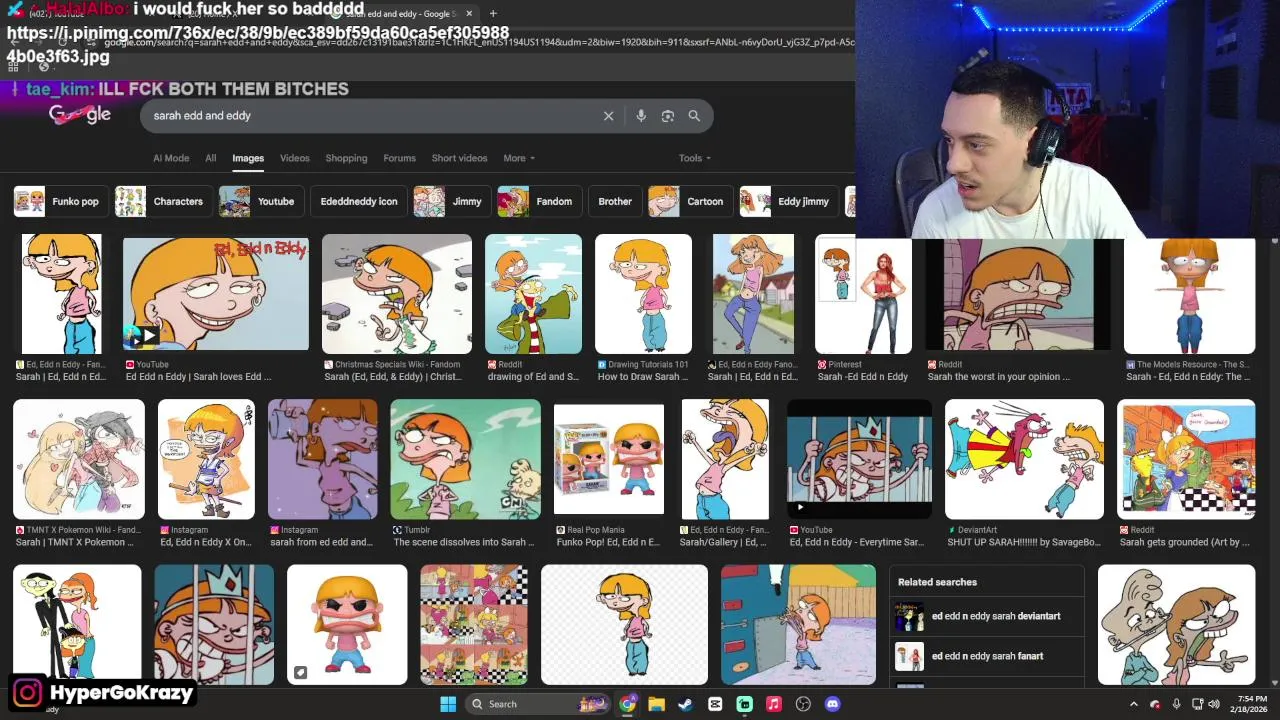This screenshot has width=1280, height=720.
Task: Switch to the Videos tab
Action: [294, 158]
